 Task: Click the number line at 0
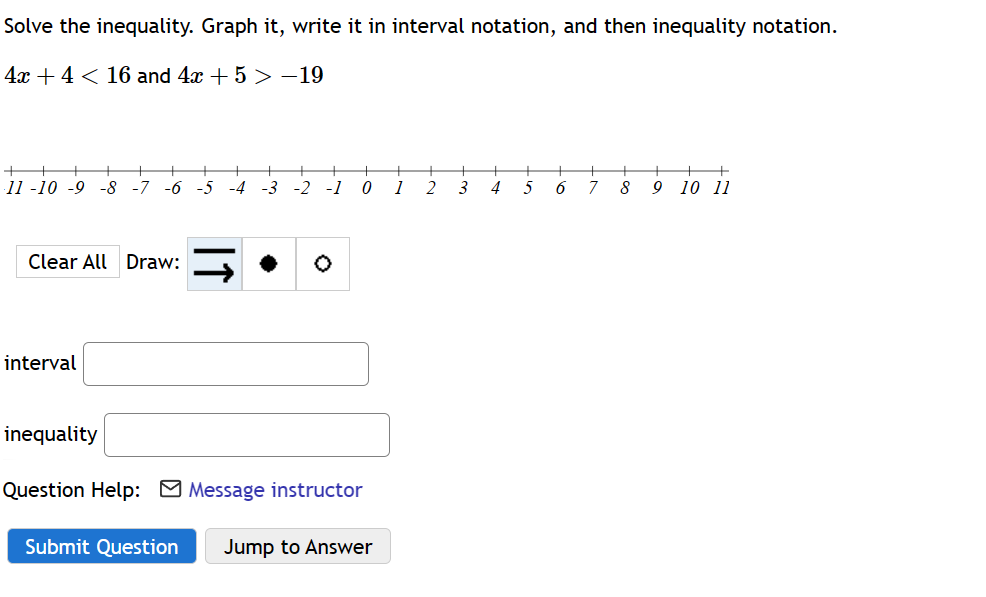click(x=366, y=170)
